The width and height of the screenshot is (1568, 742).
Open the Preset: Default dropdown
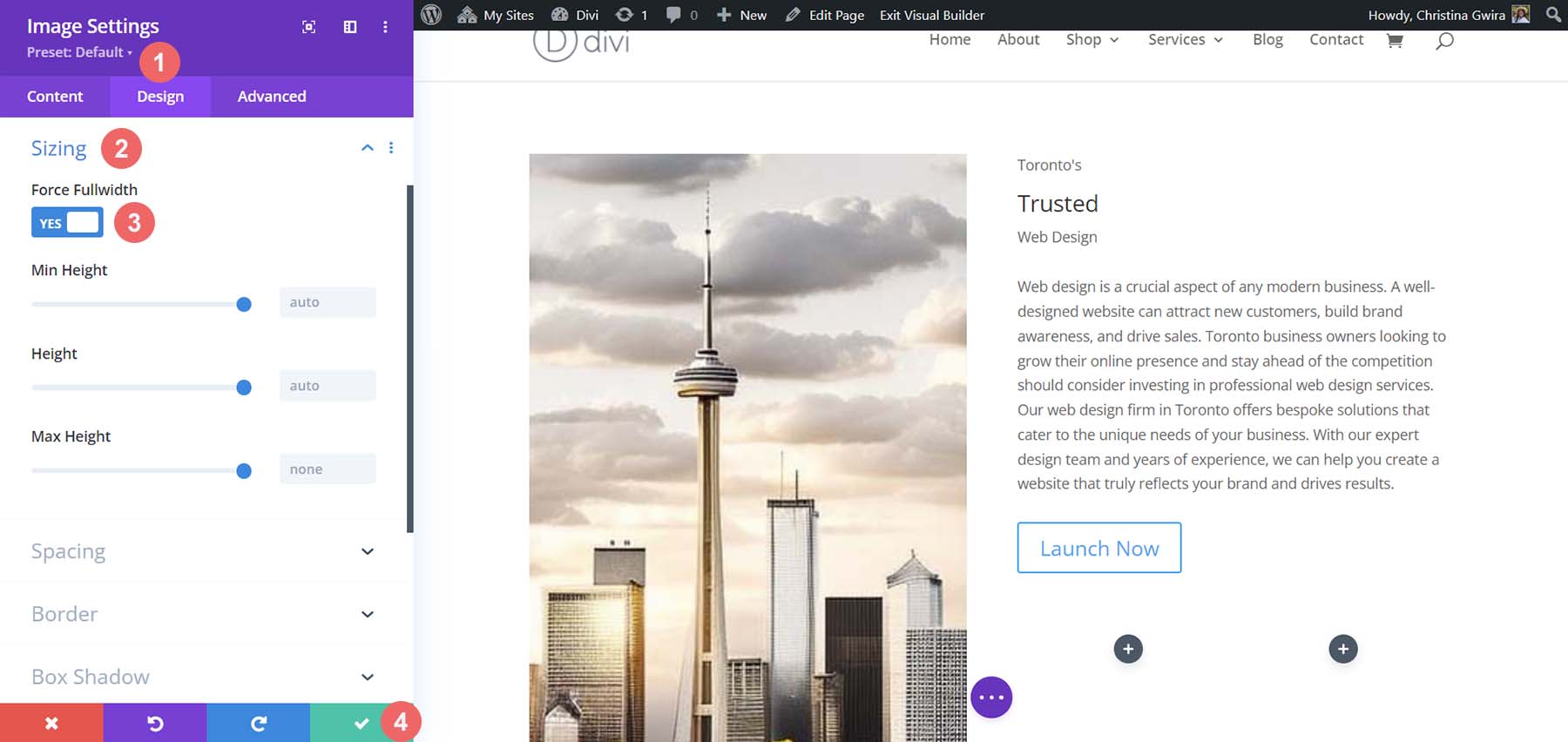pos(79,52)
